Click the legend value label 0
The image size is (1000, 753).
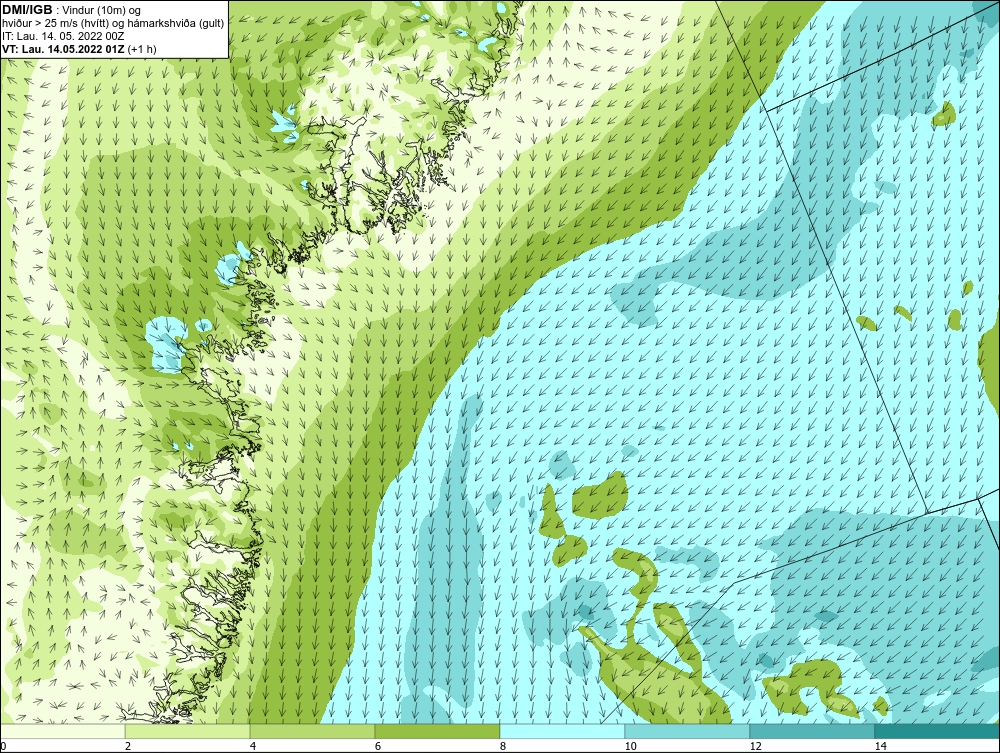[3, 746]
